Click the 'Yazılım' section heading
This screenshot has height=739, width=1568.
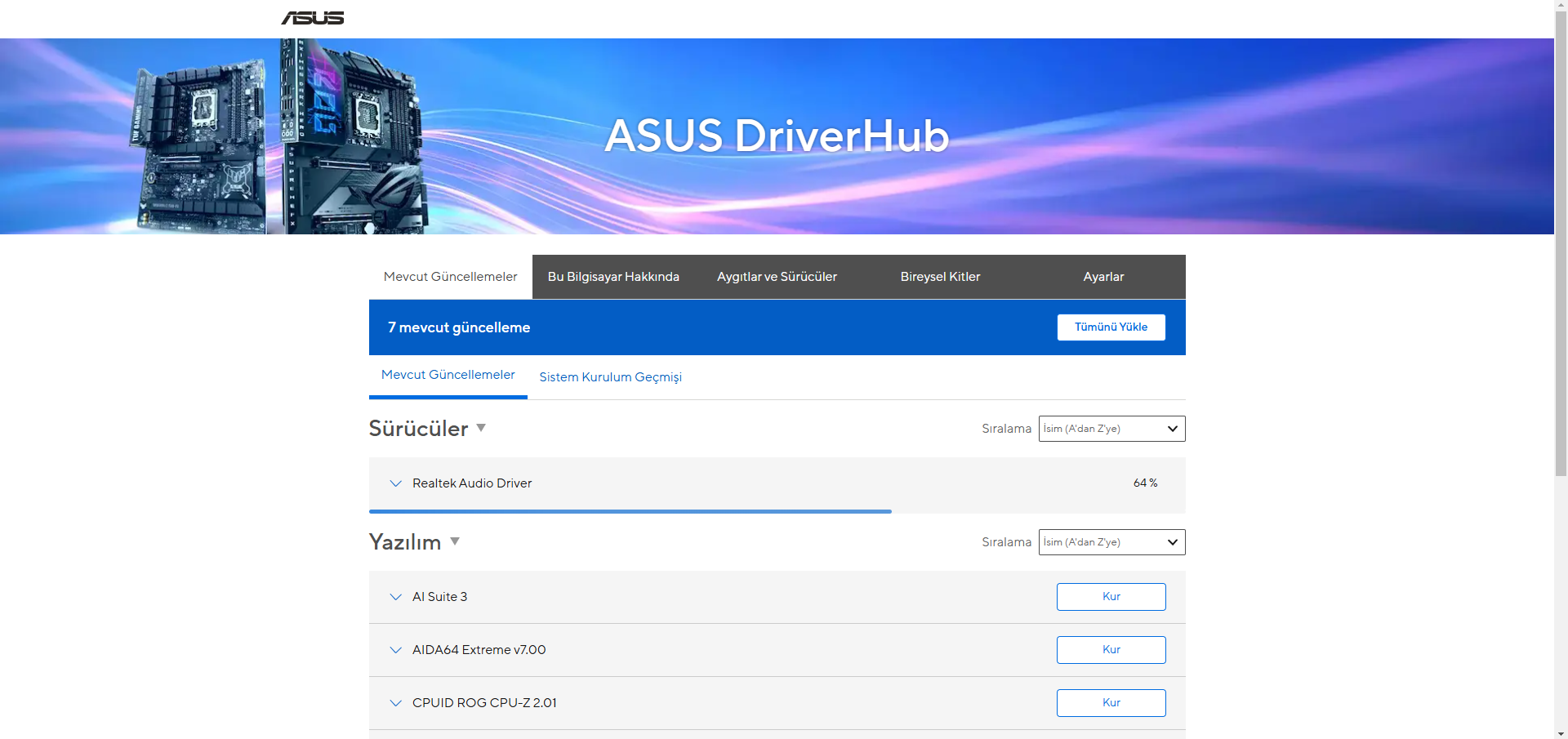click(405, 542)
